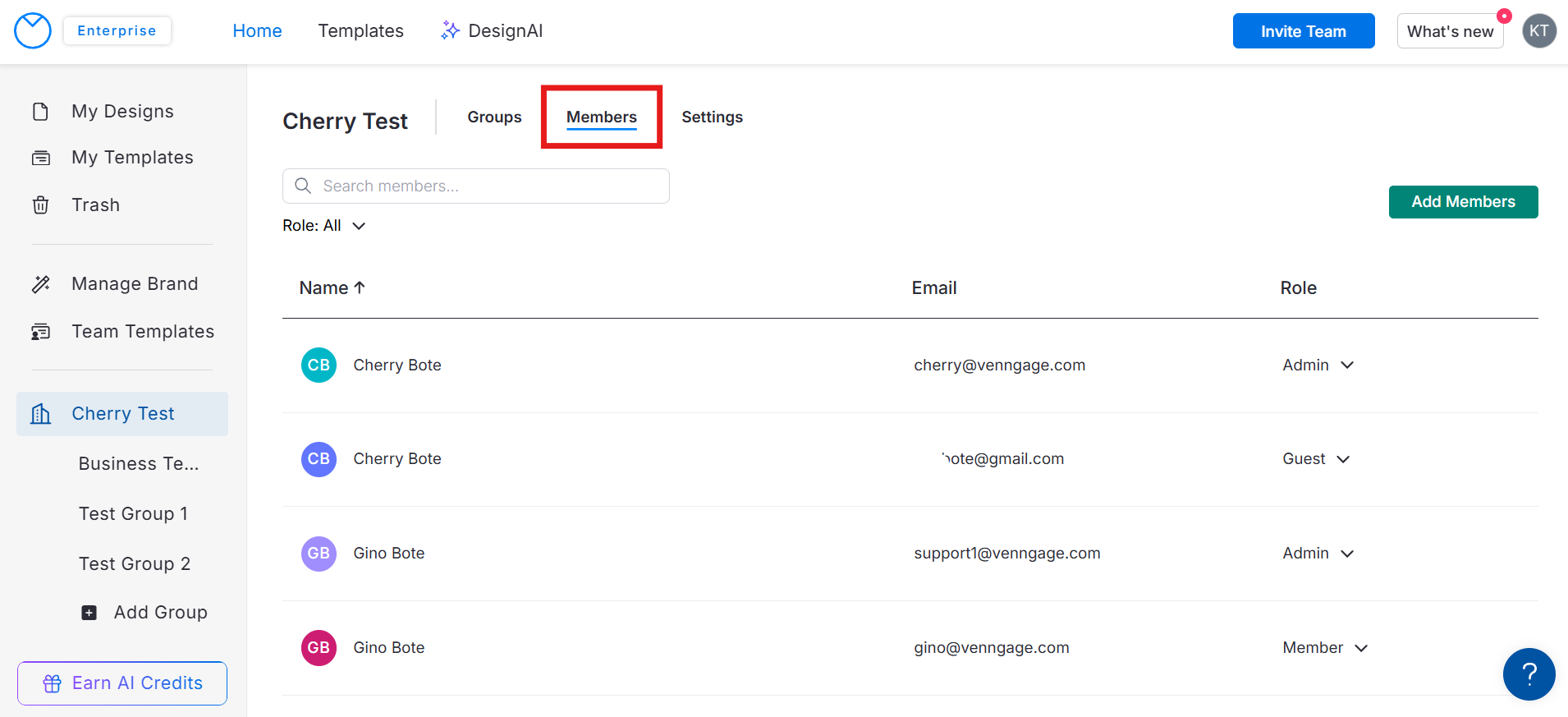The image size is (1568, 717).
Task: Click the cherry@venngage.com email
Action: [999, 365]
